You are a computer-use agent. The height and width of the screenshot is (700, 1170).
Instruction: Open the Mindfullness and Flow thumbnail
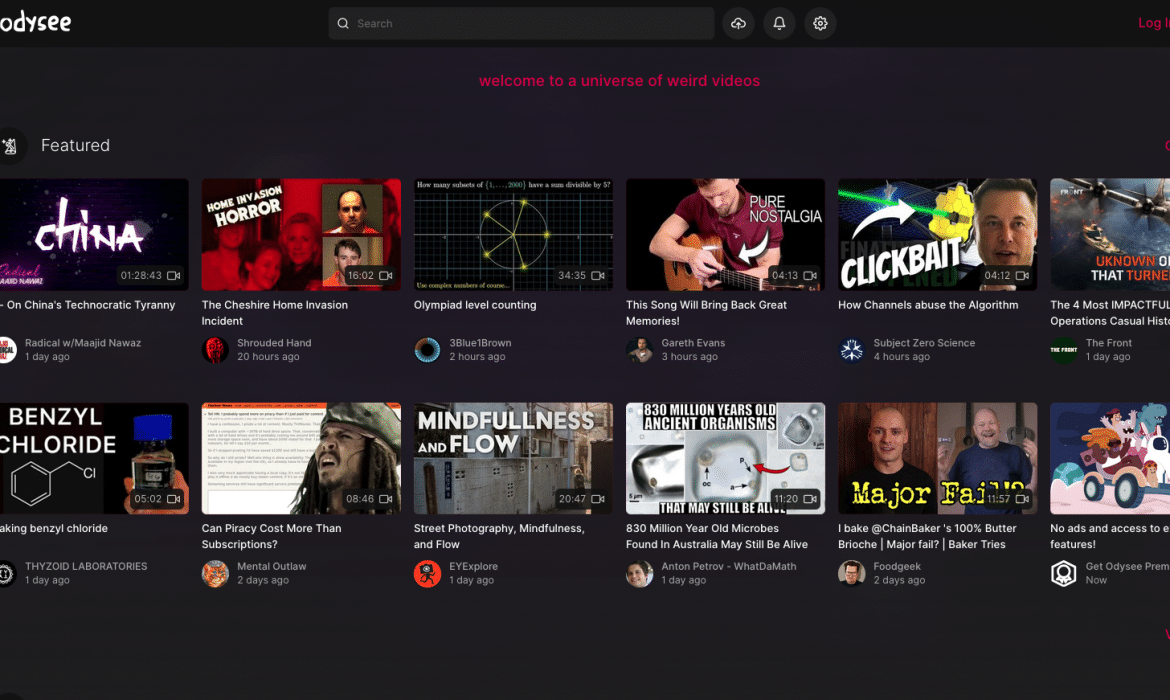pyautogui.click(x=513, y=458)
